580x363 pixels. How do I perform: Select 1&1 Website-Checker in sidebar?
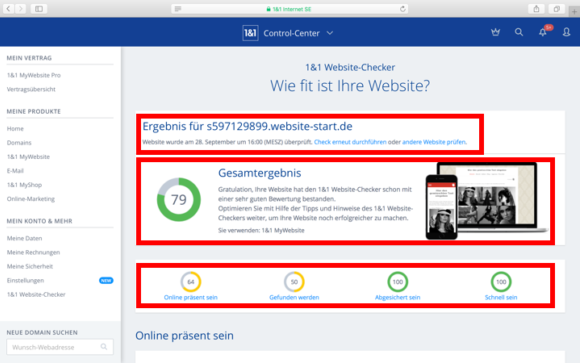(36, 295)
